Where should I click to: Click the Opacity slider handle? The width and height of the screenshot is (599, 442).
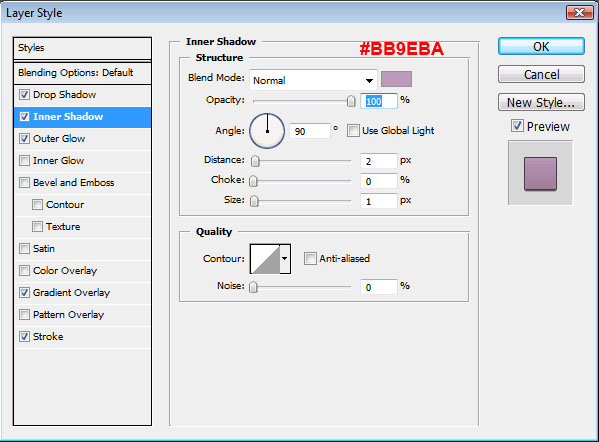click(x=351, y=101)
